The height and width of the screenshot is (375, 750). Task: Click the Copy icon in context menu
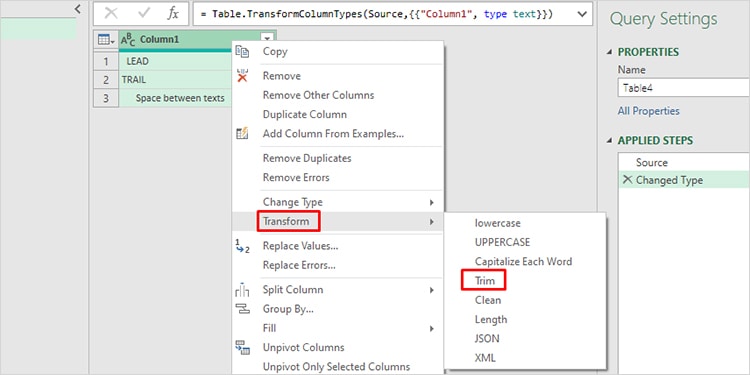(x=242, y=52)
